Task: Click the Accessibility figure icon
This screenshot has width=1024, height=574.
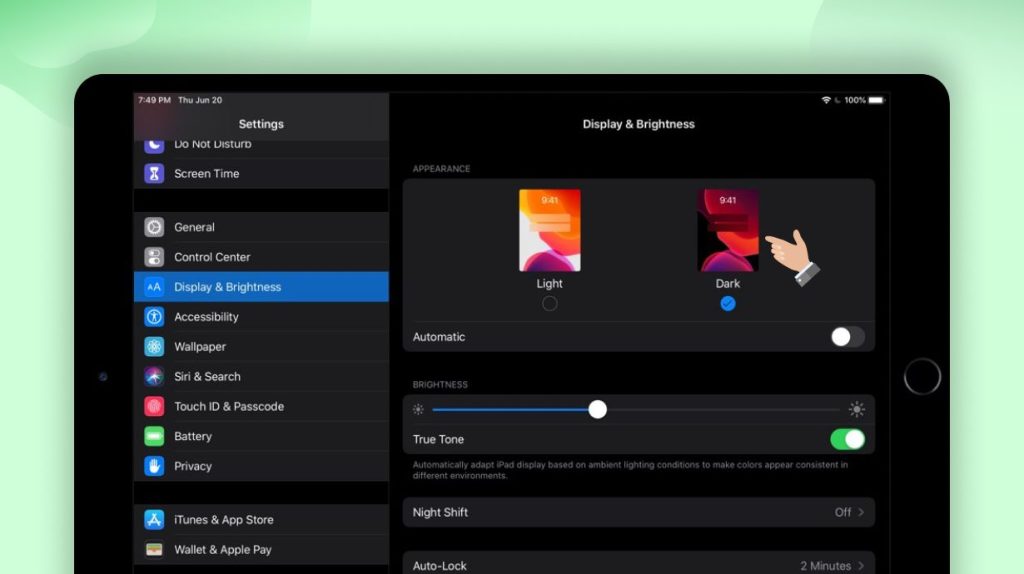Action: tap(154, 317)
